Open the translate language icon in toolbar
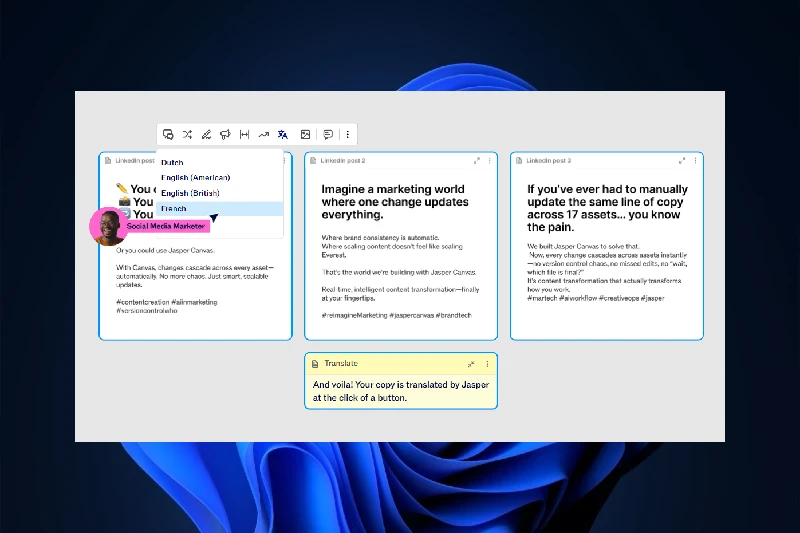This screenshot has height=533, width=800. (283, 134)
